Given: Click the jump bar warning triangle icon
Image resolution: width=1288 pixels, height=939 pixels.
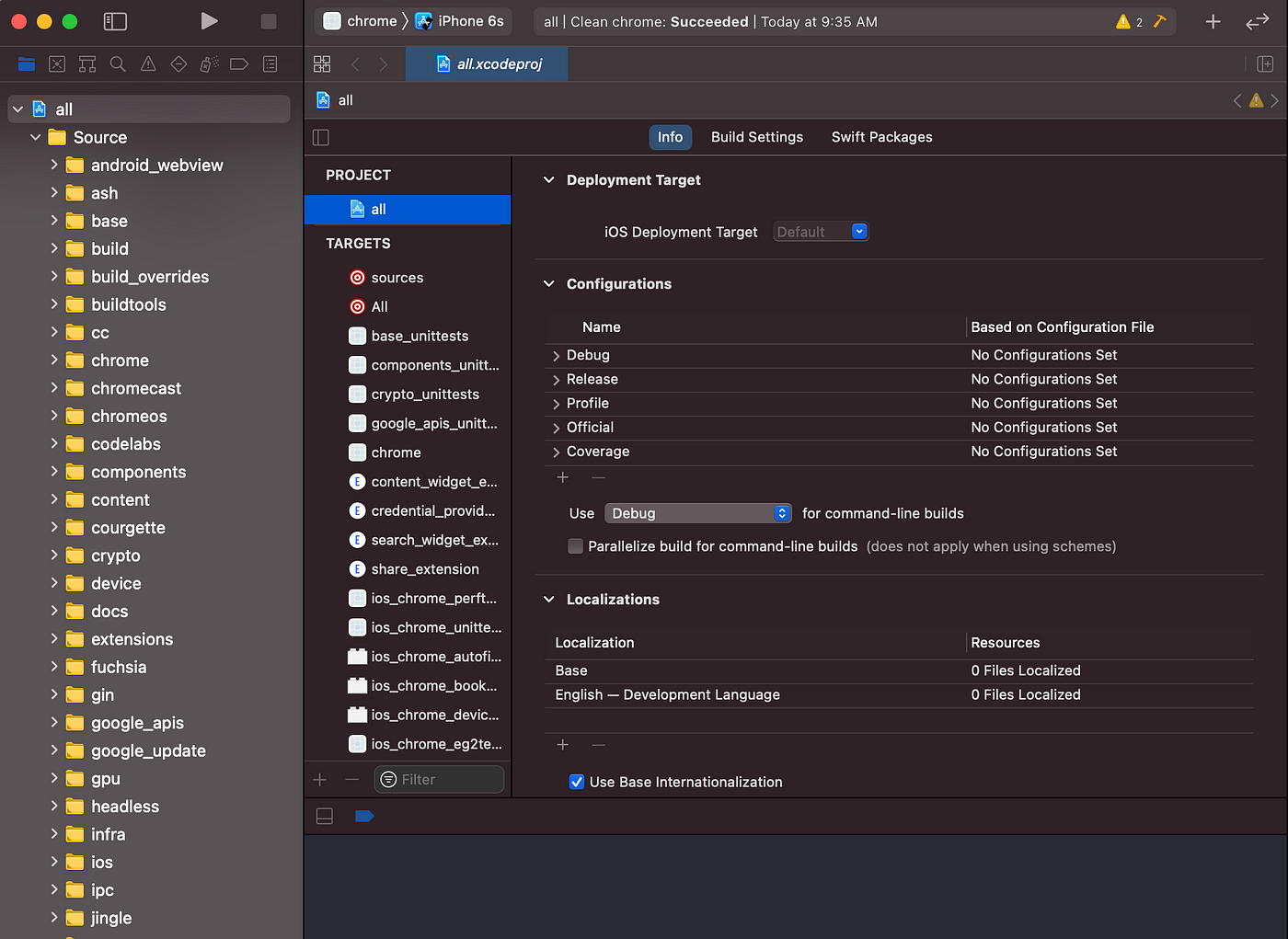Looking at the screenshot, I should point(1256,100).
